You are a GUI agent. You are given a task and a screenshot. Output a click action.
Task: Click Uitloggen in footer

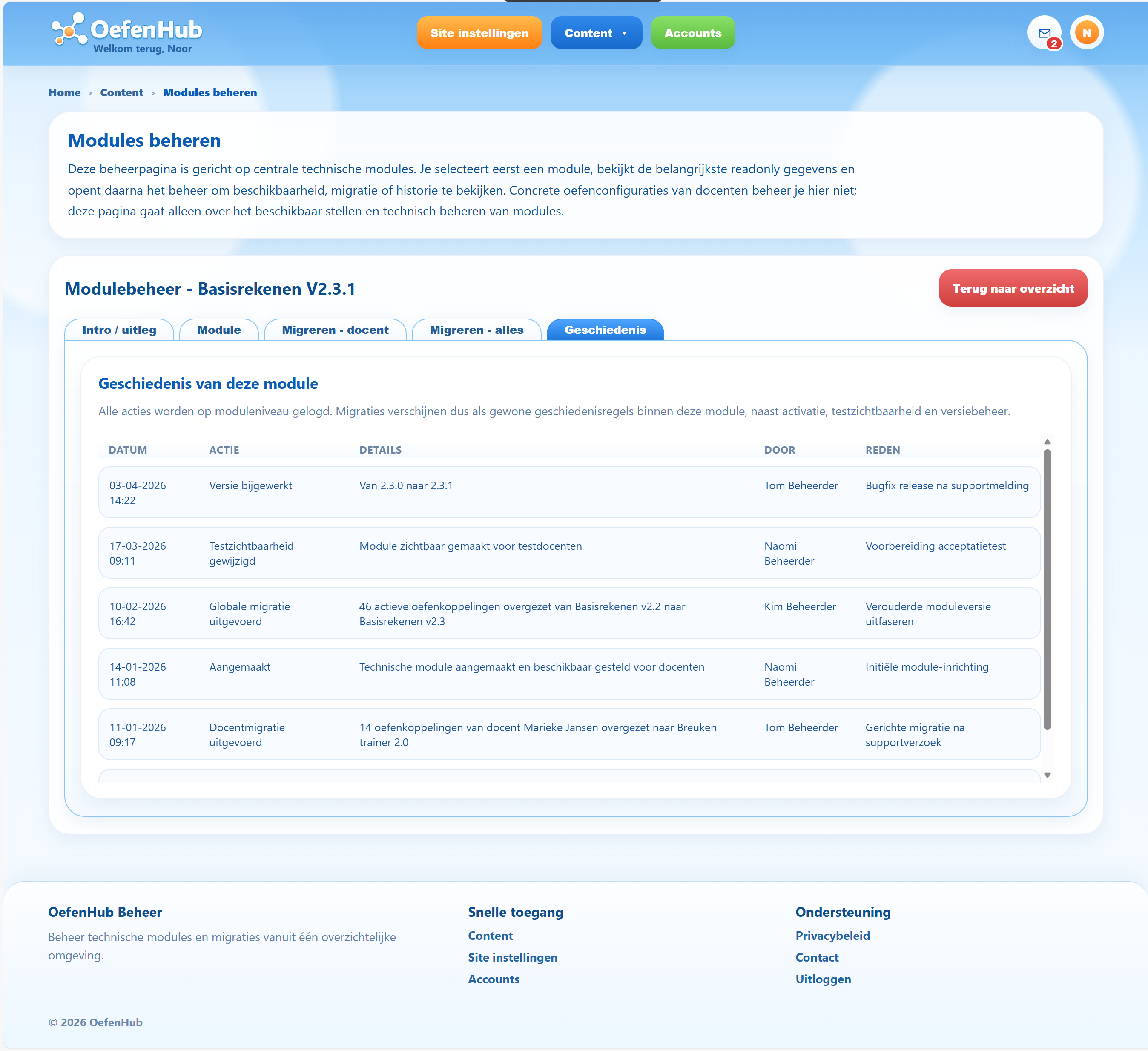tap(823, 979)
